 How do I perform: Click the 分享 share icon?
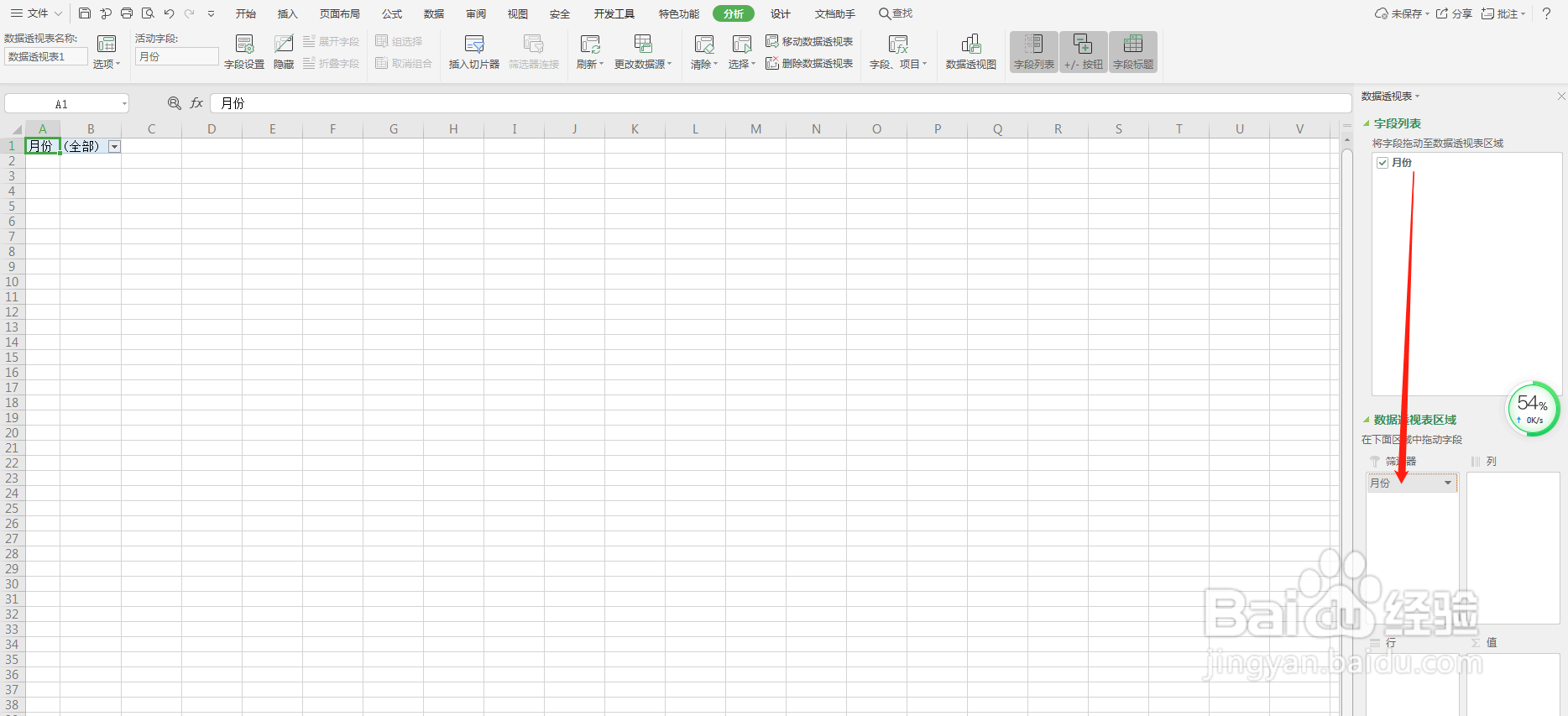1442,13
